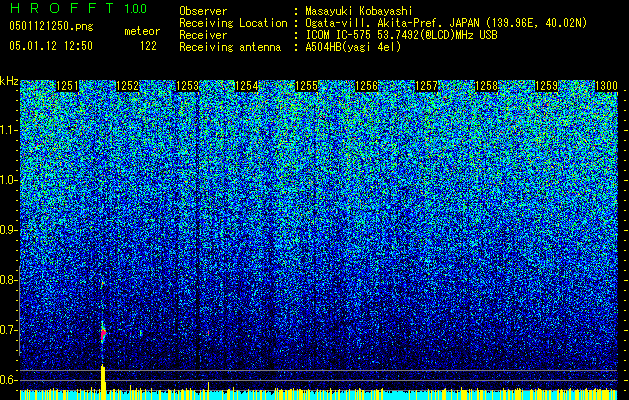Click the 'meteor' label
The width and height of the screenshot is (629, 400).
[x=142, y=31]
